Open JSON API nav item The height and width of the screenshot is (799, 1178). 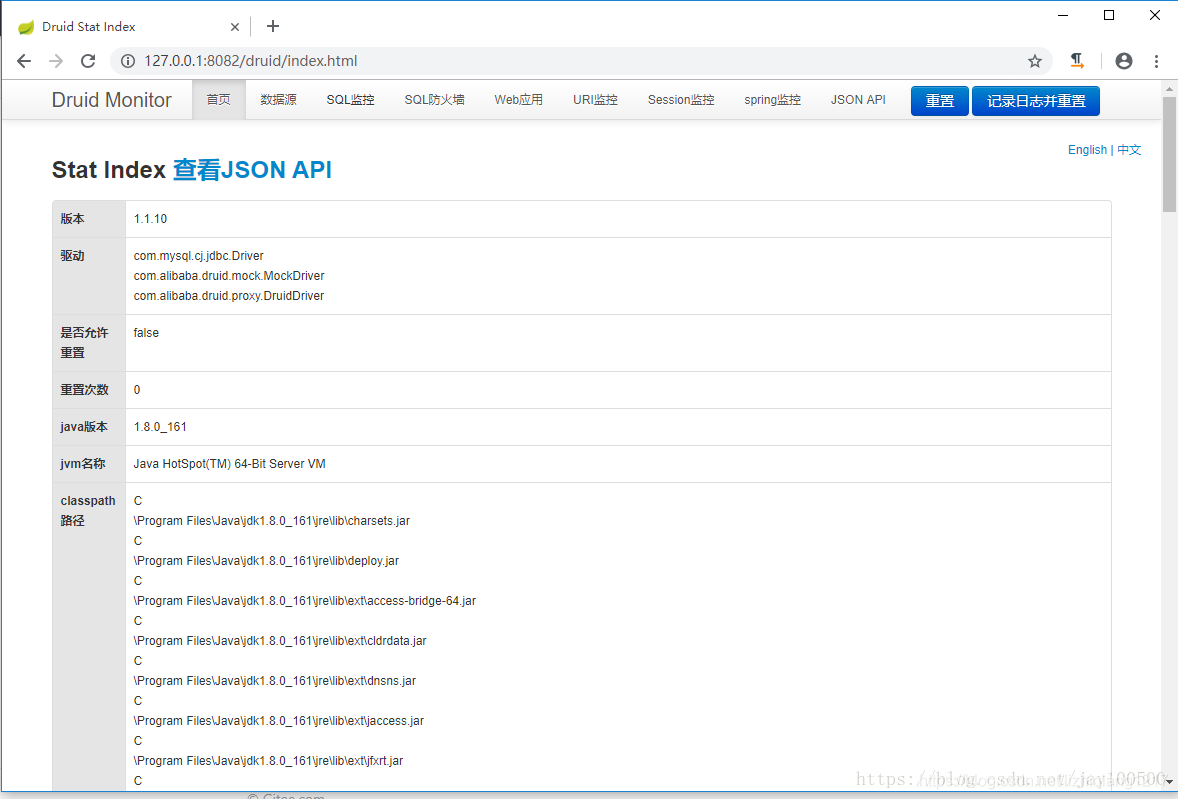(x=858, y=100)
